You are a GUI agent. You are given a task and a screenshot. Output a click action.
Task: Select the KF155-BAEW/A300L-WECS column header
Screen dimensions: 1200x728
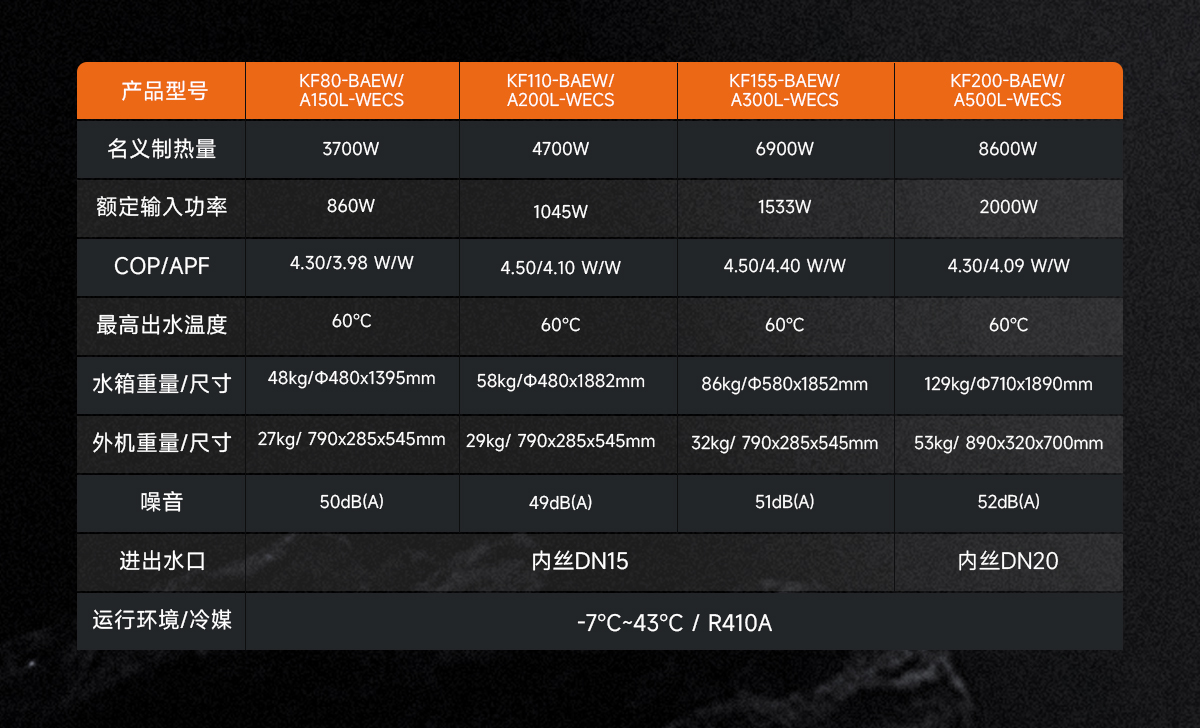point(786,91)
